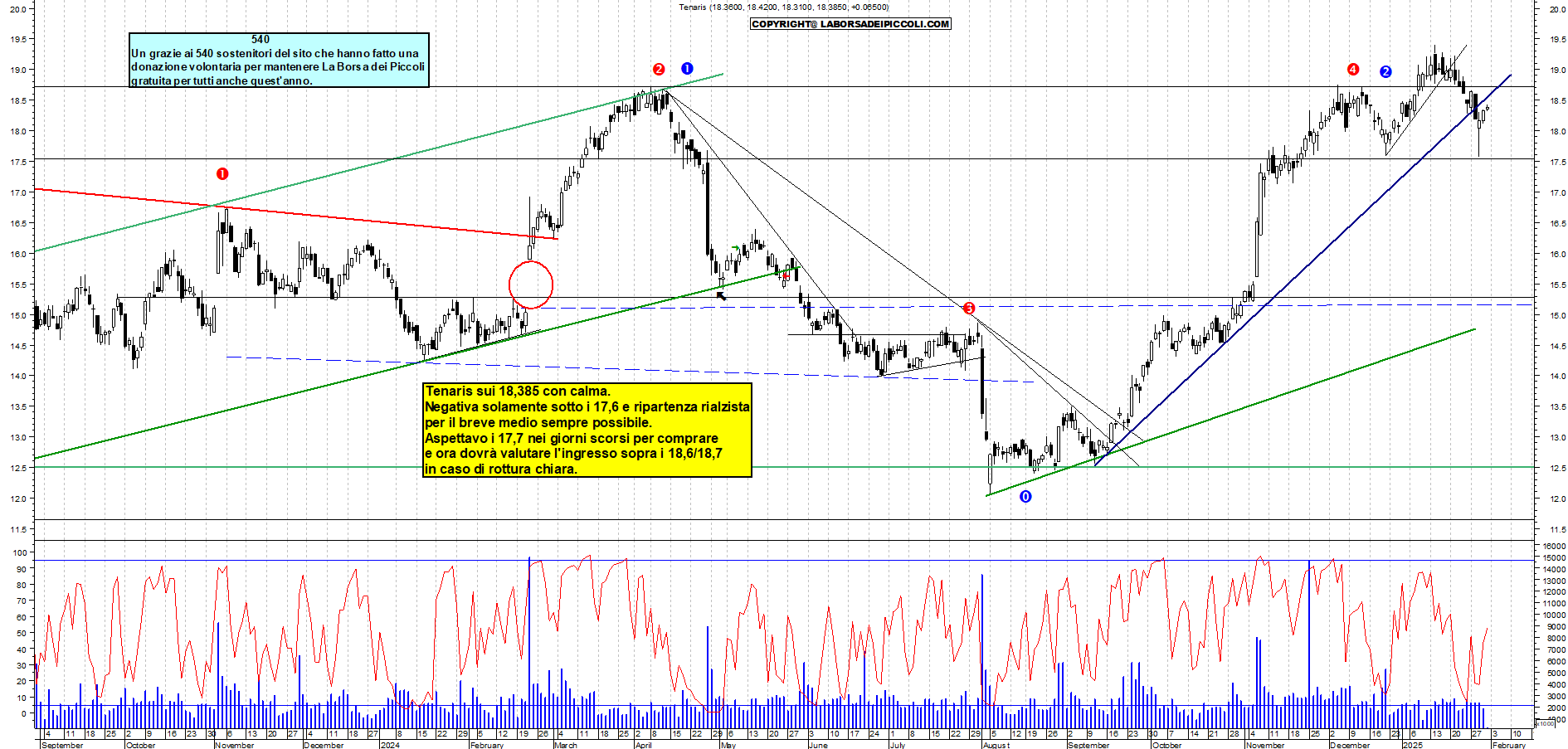Select the March label on time axis
Viewport: 1568px width, 749px height.
[566, 745]
